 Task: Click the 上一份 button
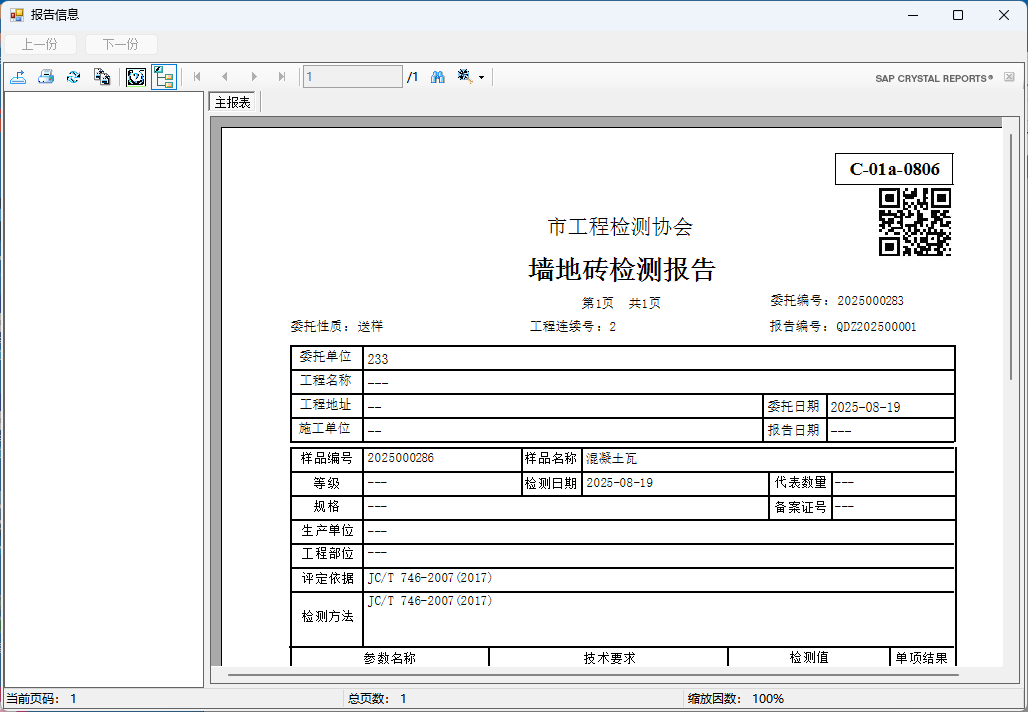pyautogui.click(x=40, y=44)
